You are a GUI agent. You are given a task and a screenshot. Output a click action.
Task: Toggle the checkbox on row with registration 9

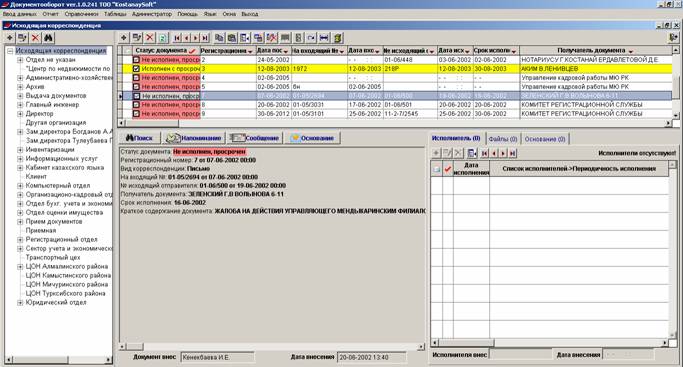coord(136,114)
